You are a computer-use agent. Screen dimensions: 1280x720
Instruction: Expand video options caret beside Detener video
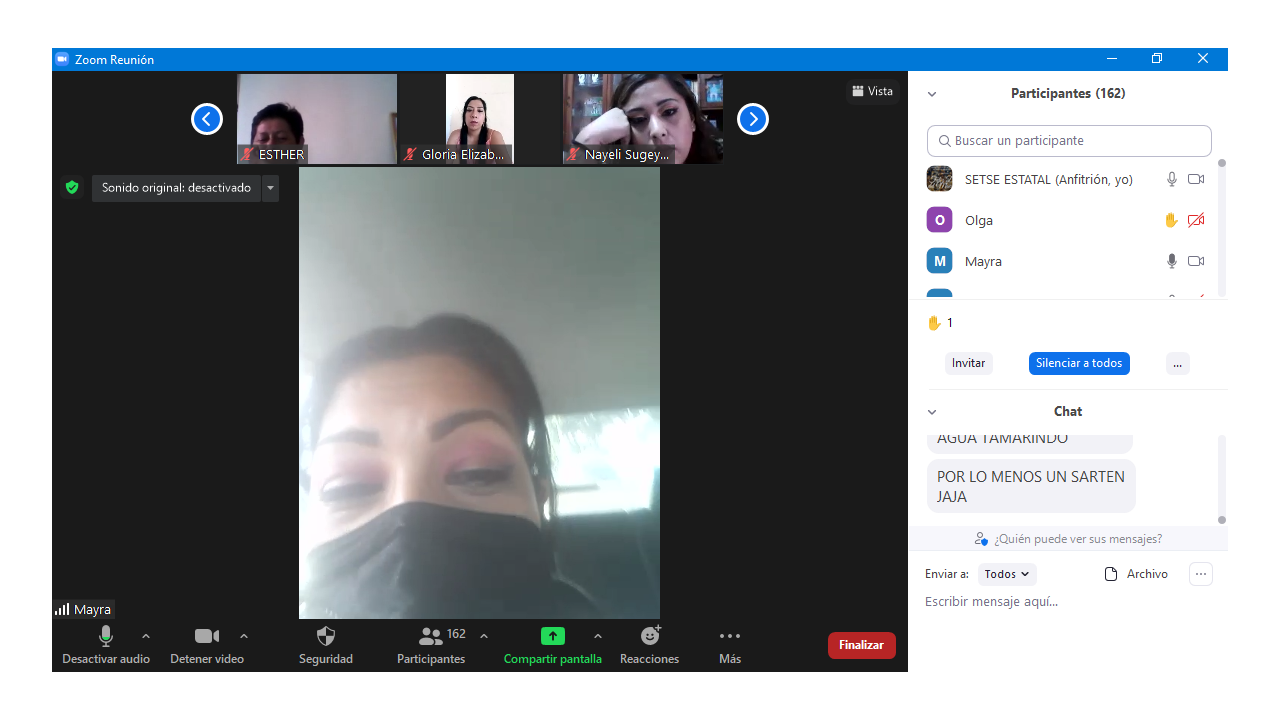pos(244,636)
